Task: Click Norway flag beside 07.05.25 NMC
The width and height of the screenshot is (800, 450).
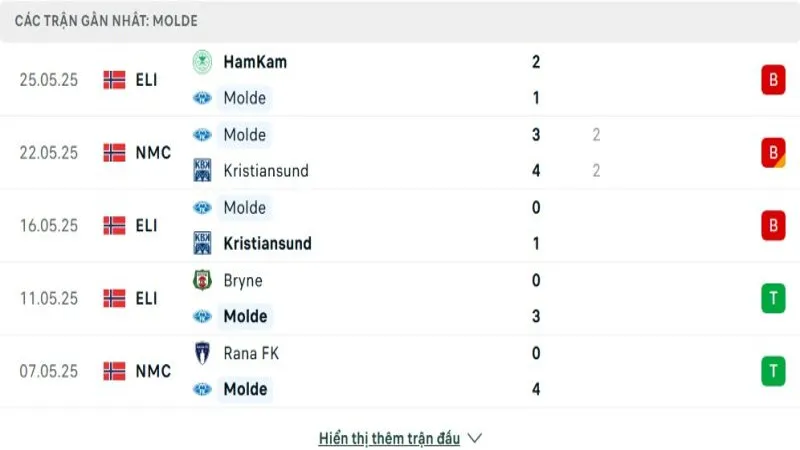Action: (x=114, y=371)
